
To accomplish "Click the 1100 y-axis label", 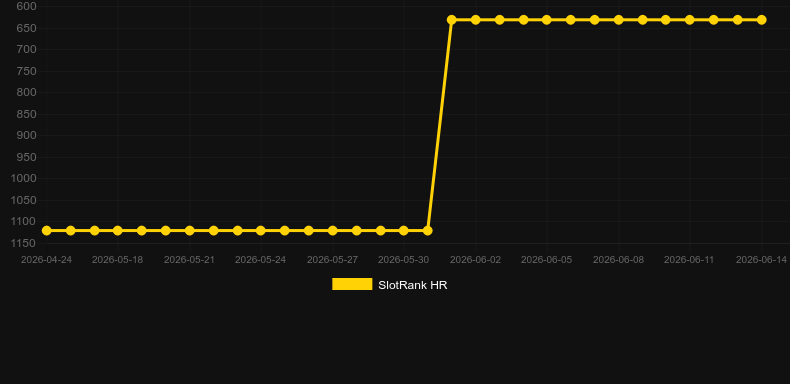I will (23, 221).
